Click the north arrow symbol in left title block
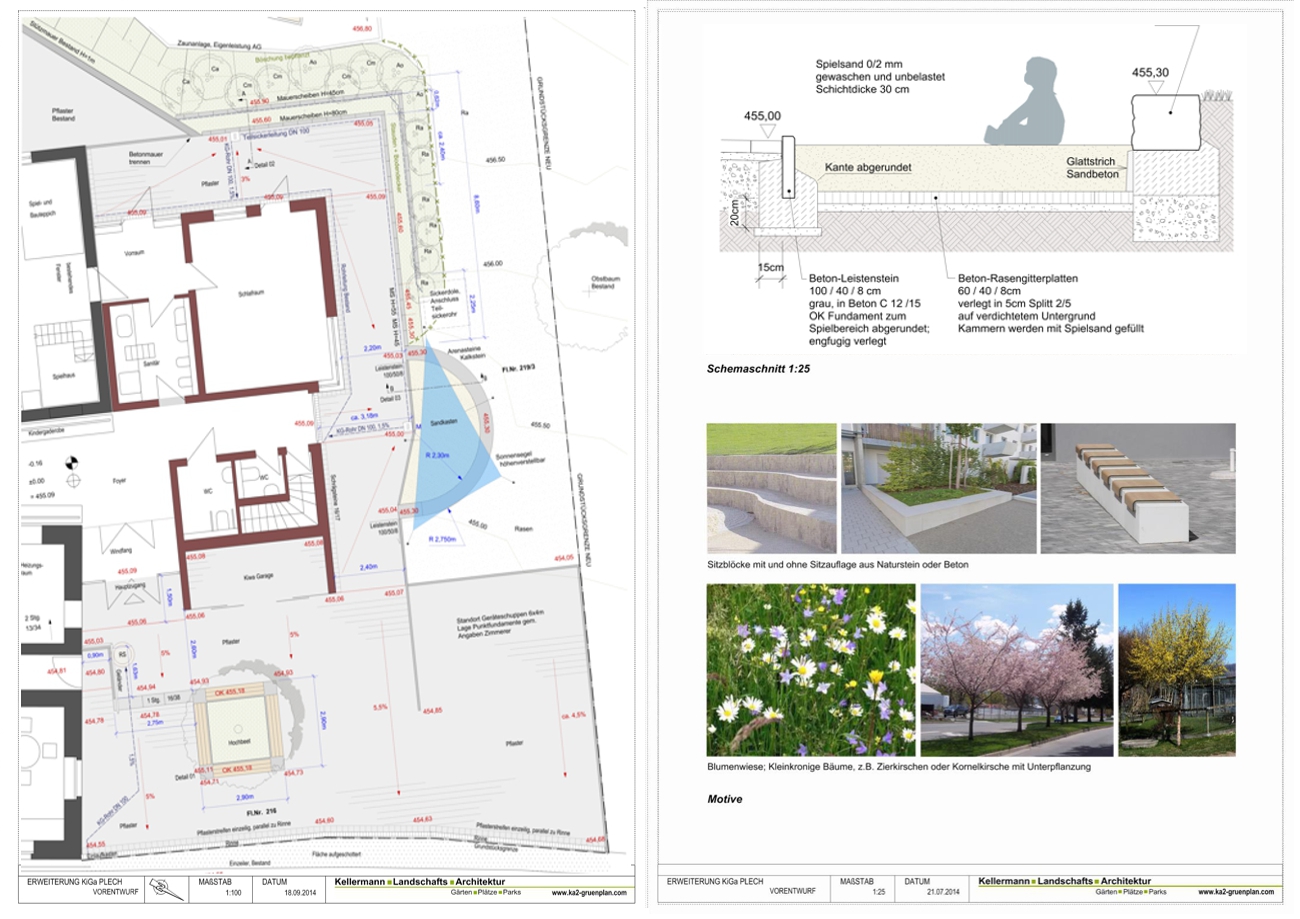The width and height of the screenshot is (1300, 919). pos(161,886)
